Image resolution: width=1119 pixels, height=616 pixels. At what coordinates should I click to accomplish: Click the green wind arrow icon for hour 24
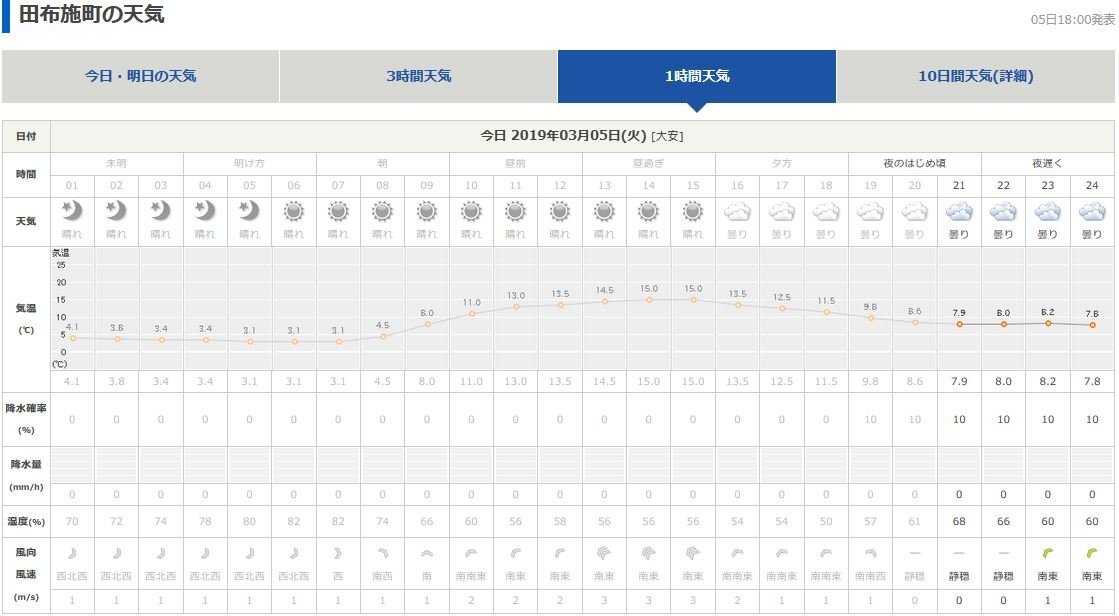pyautogui.click(x=1092, y=553)
